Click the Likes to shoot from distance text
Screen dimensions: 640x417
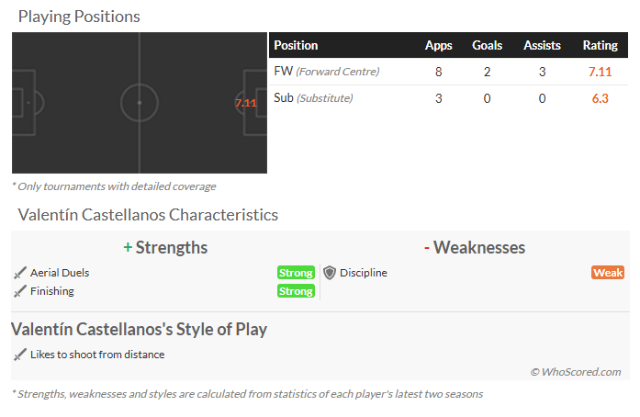point(97,354)
